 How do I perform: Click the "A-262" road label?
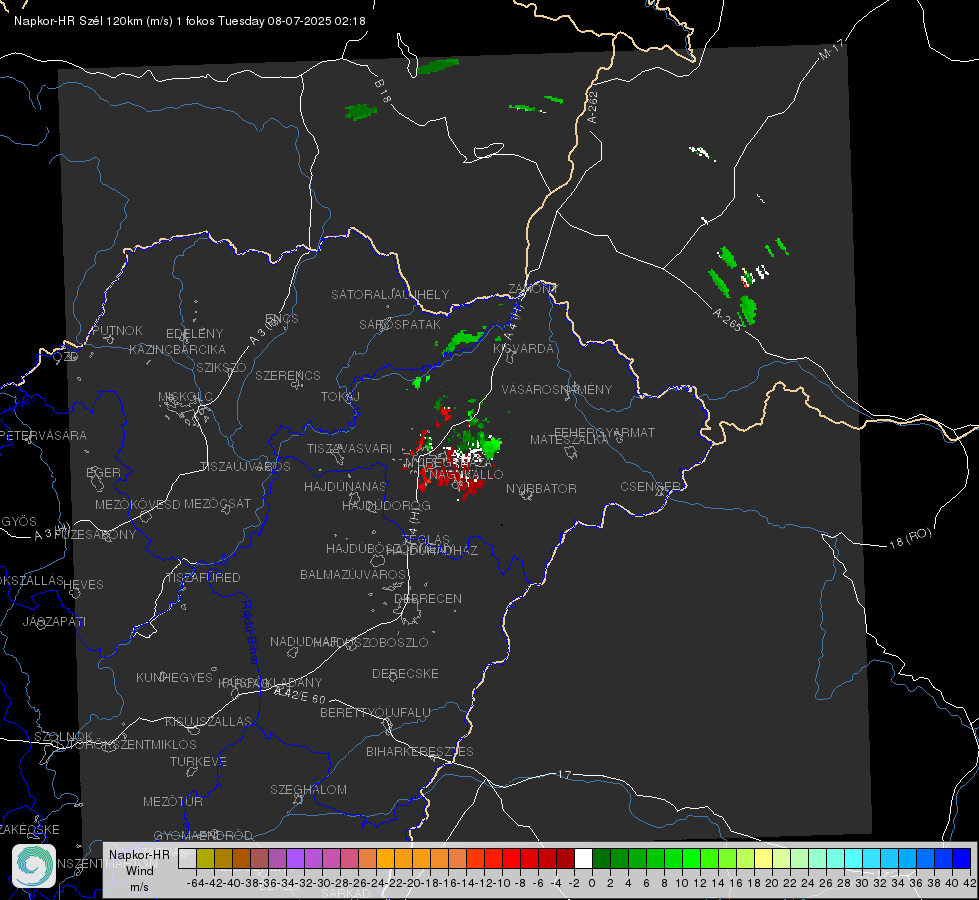593,107
